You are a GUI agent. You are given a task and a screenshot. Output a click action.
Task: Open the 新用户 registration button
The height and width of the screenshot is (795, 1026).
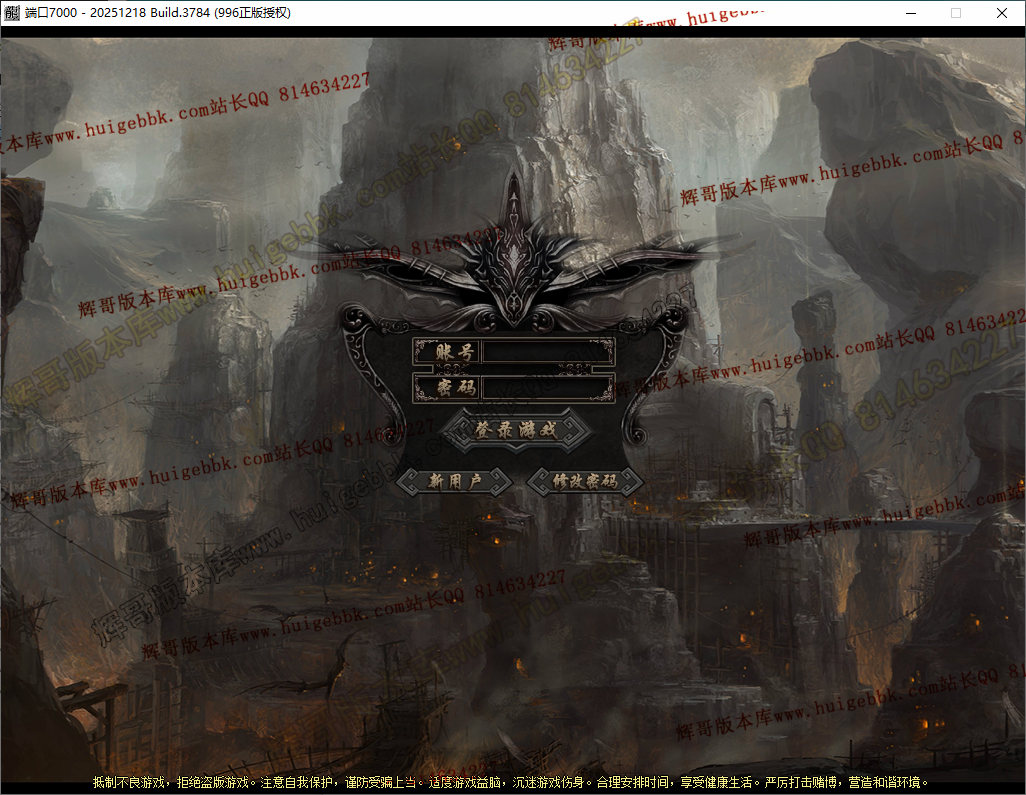(455, 482)
